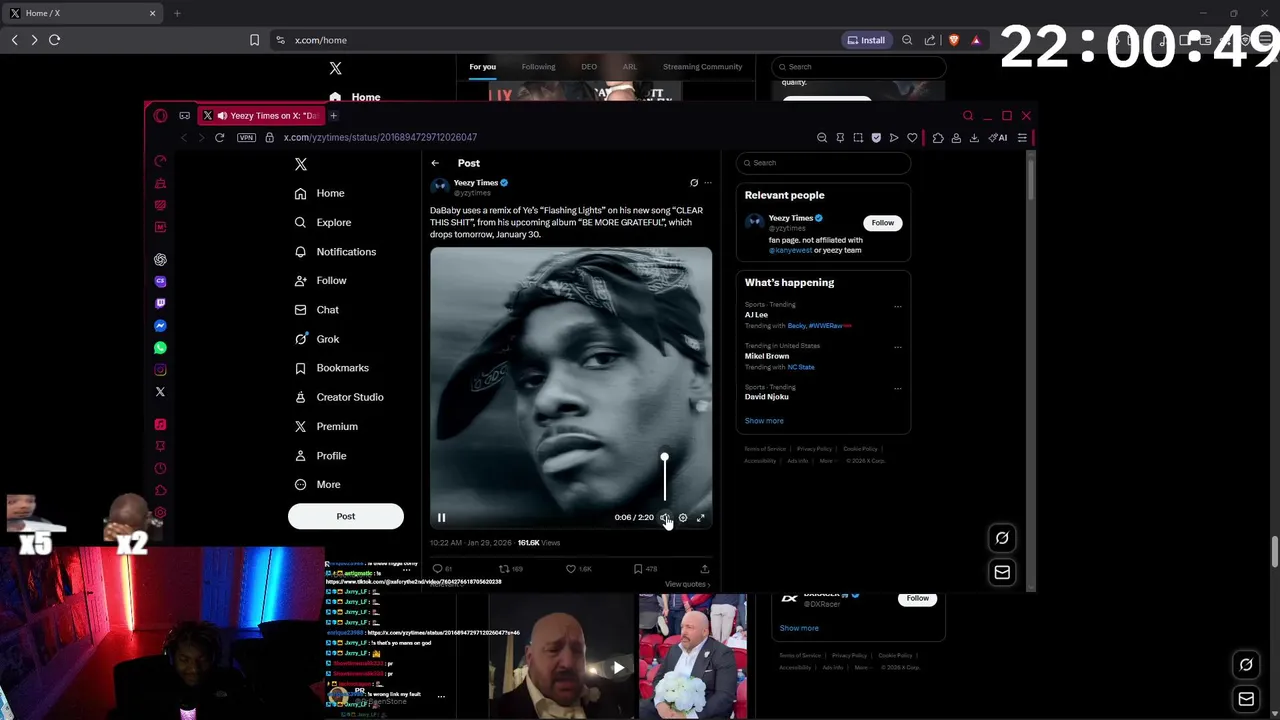Open the video settings gear
Viewport: 1280px width, 720px height.
tap(683, 517)
